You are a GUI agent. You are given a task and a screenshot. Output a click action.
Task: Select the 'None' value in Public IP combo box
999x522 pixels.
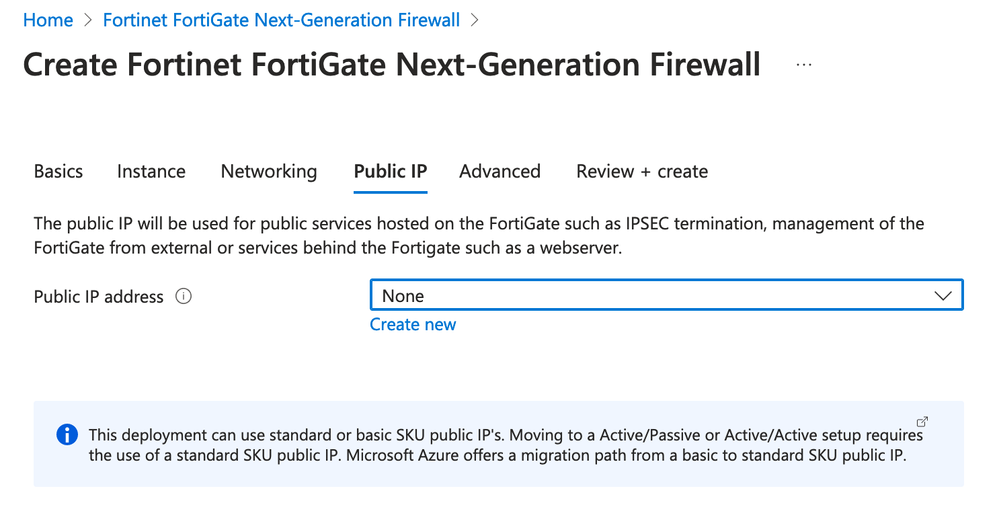(403, 296)
